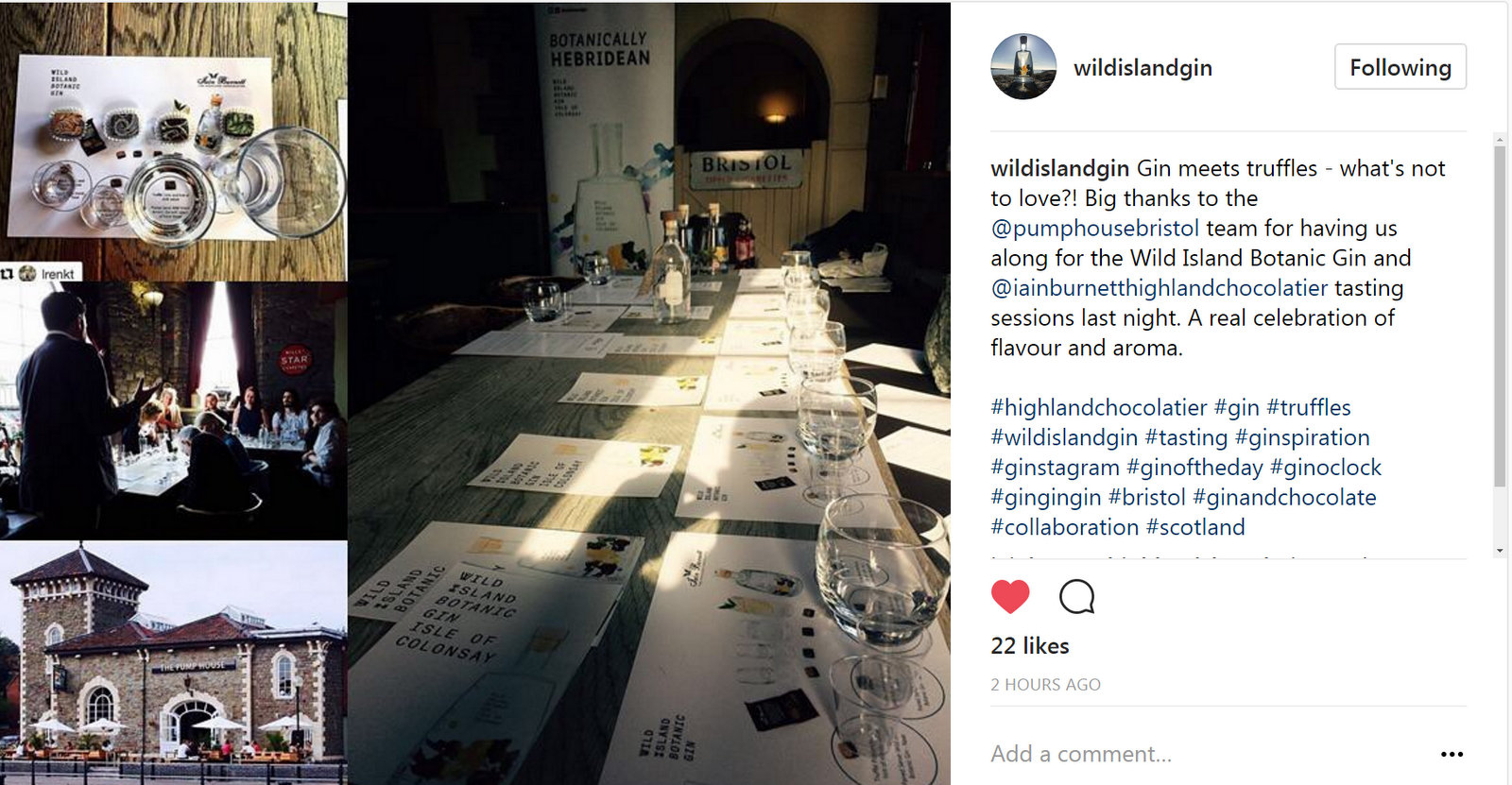Open the #ginoclock hashtag link
The height and width of the screenshot is (785, 1512).
coord(1326,468)
